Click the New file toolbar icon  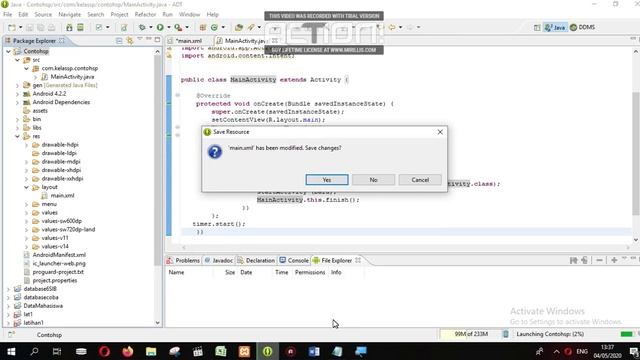point(11,27)
